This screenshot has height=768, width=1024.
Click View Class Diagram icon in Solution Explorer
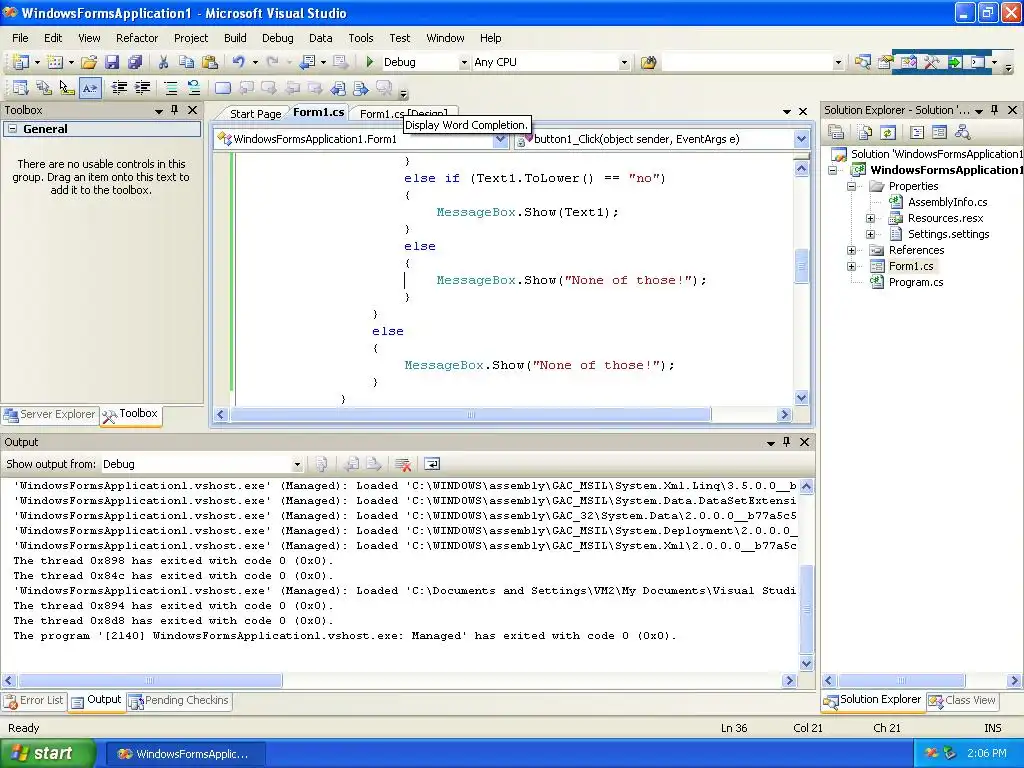click(963, 133)
